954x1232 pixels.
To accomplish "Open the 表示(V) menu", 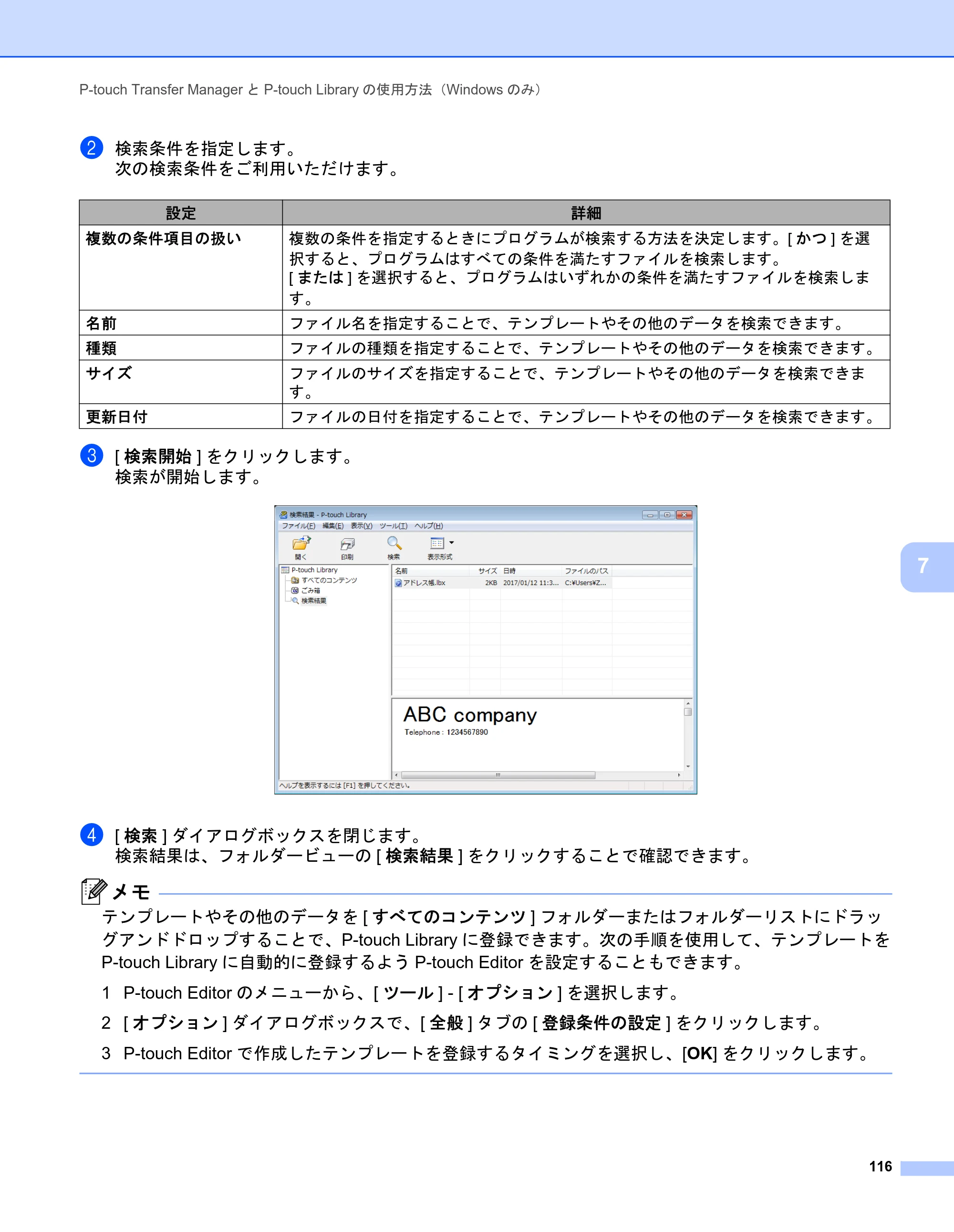I will click(x=362, y=526).
